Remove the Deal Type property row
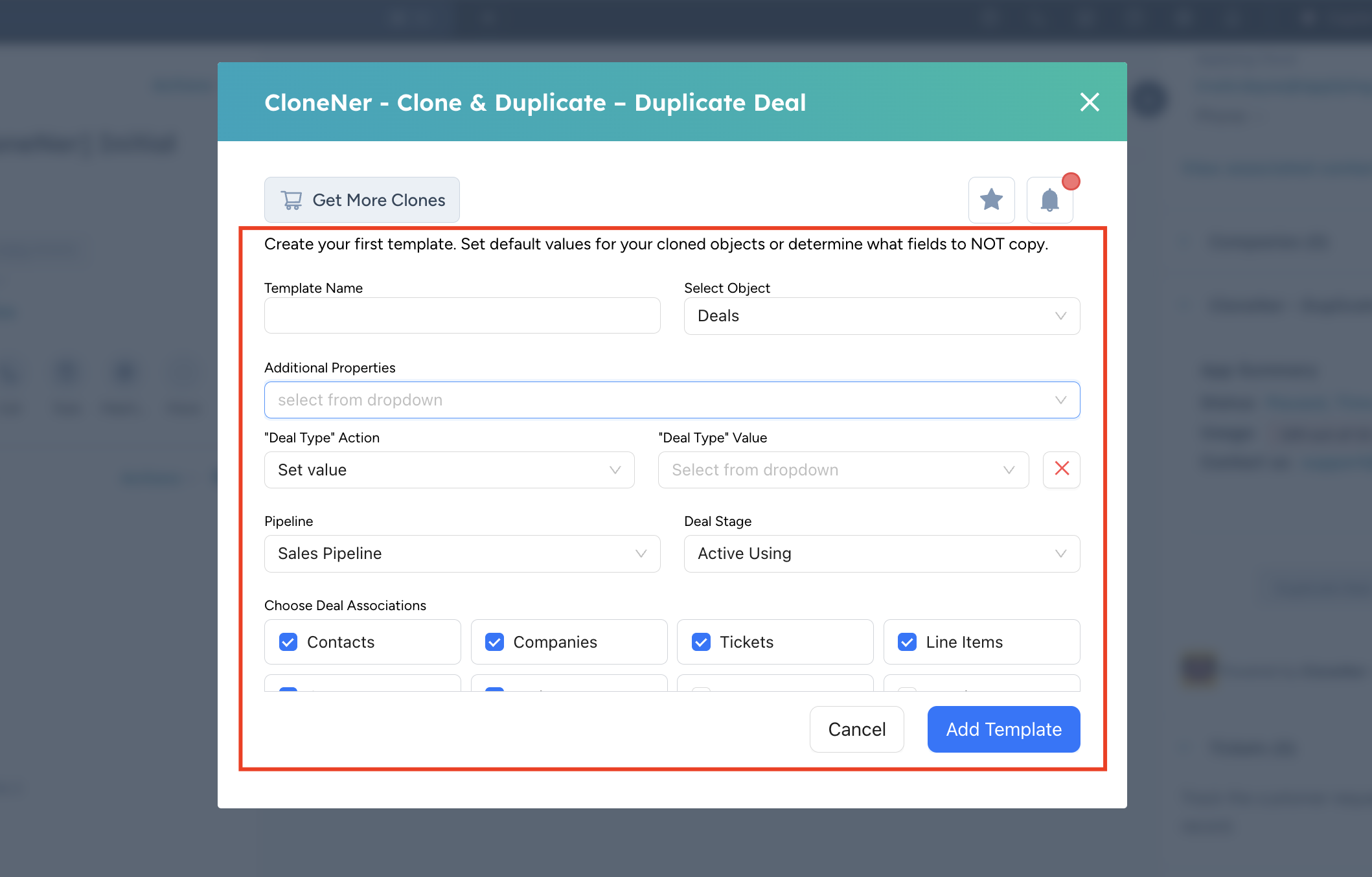The width and height of the screenshot is (1372, 877). point(1062,470)
